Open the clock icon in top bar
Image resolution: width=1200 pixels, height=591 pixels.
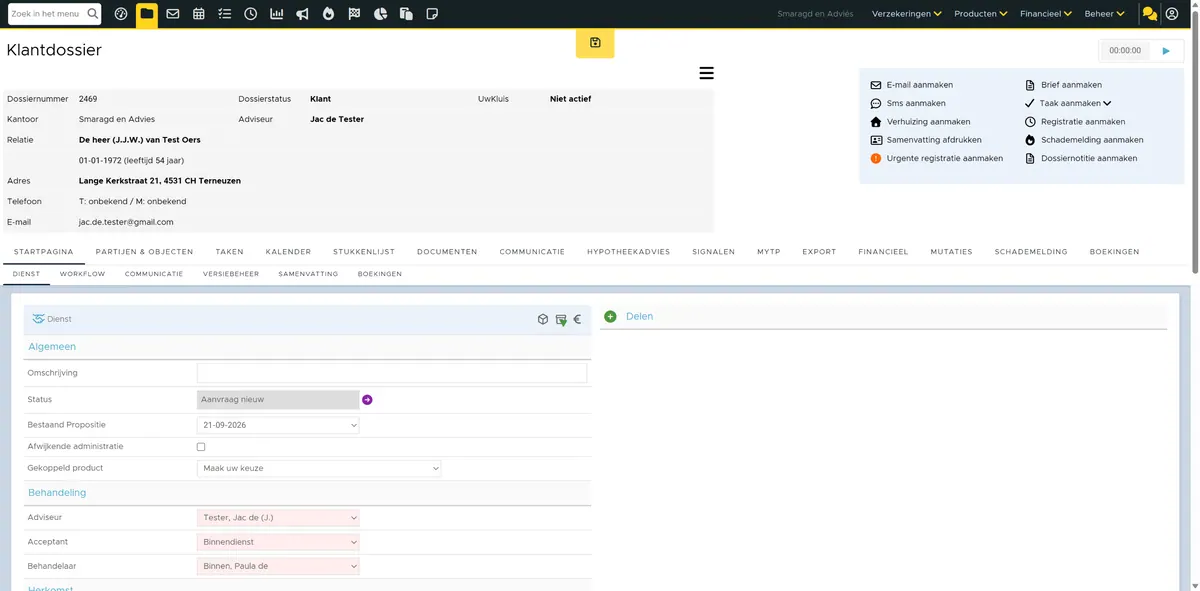click(x=251, y=14)
